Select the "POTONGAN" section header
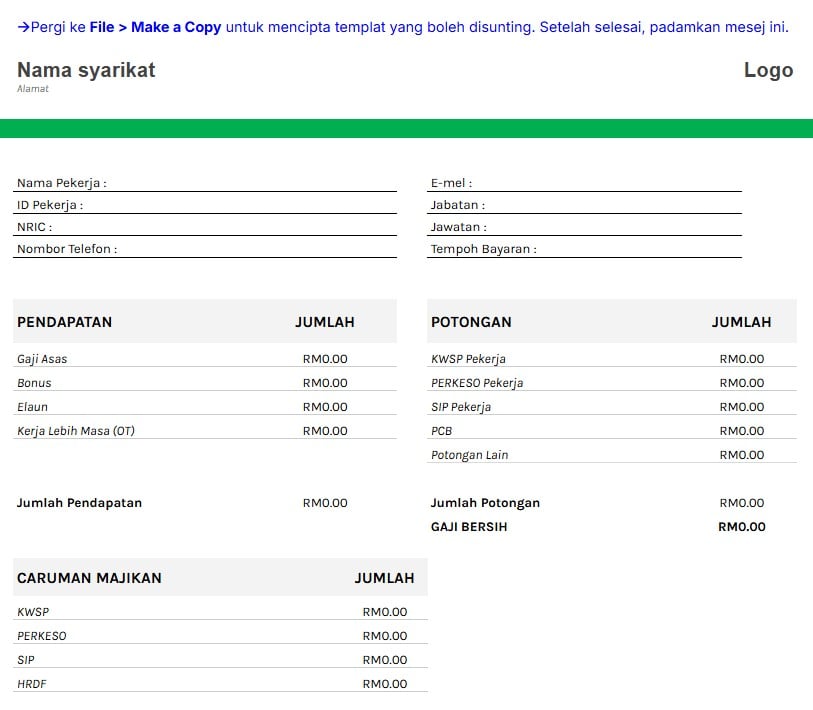 471,322
